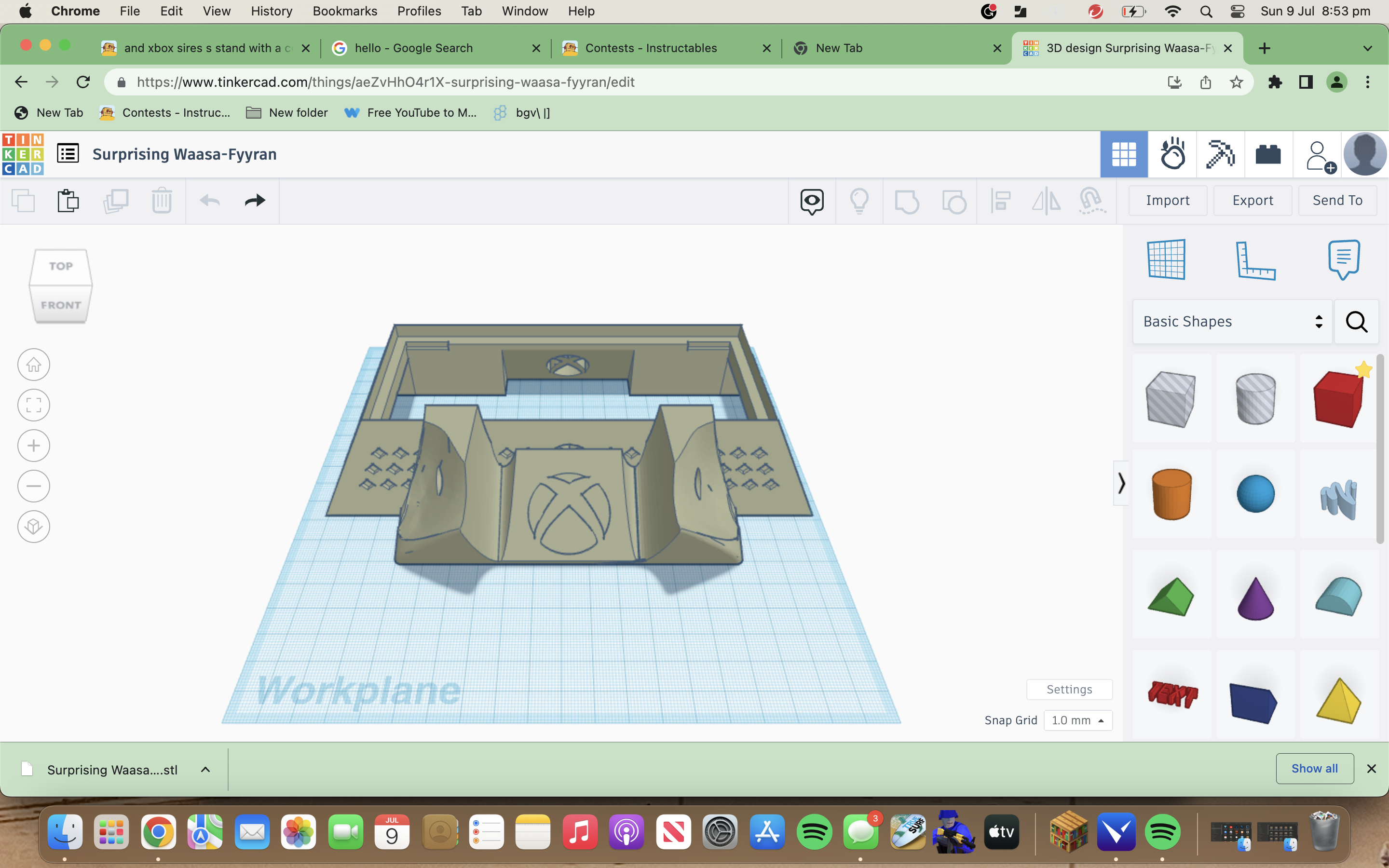Select the blue Sphere shape
The width and height of the screenshot is (1389, 868).
pyautogui.click(x=1255, y=494)
